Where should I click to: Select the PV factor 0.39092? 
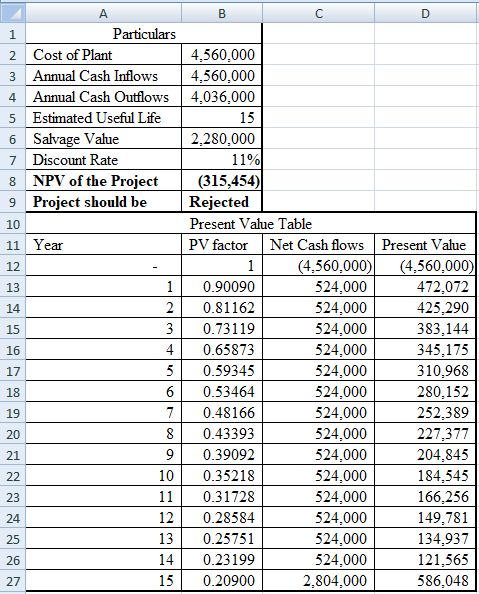coord(222,455)
